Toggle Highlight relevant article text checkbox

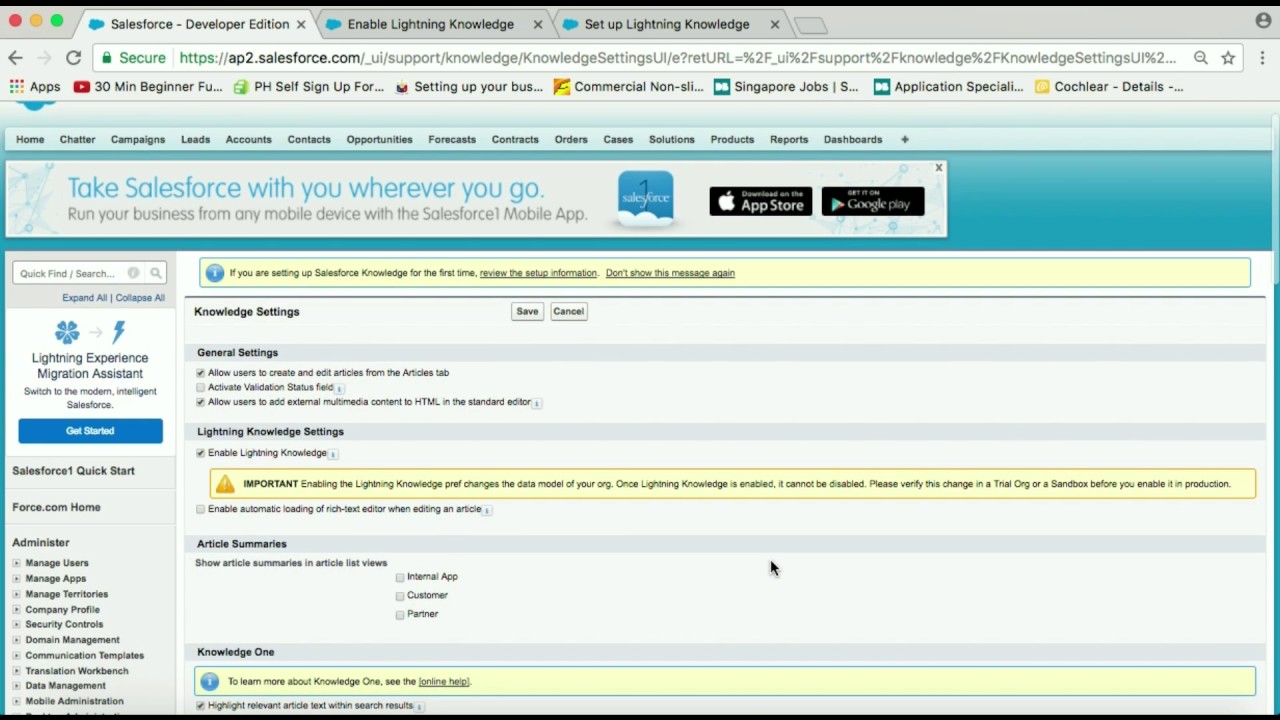pos(200,706)
